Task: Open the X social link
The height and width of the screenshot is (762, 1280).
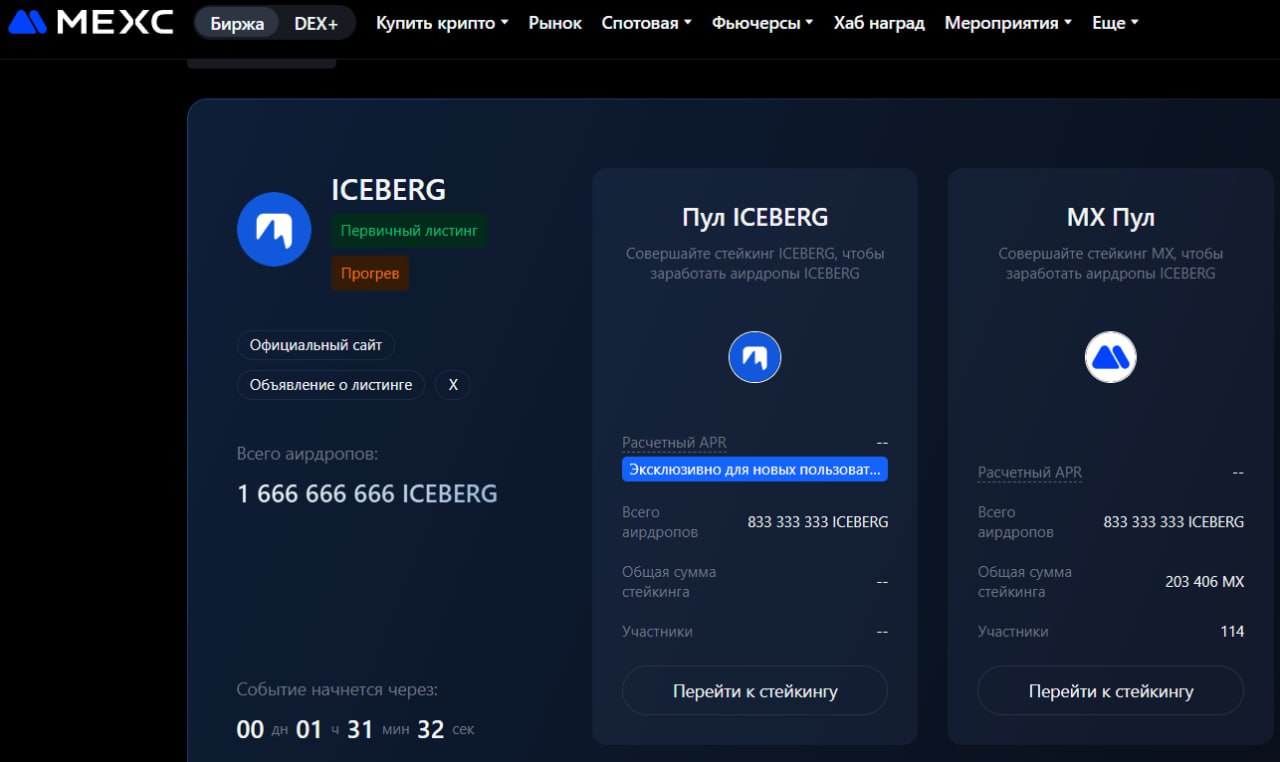Action: click(453, 385)
